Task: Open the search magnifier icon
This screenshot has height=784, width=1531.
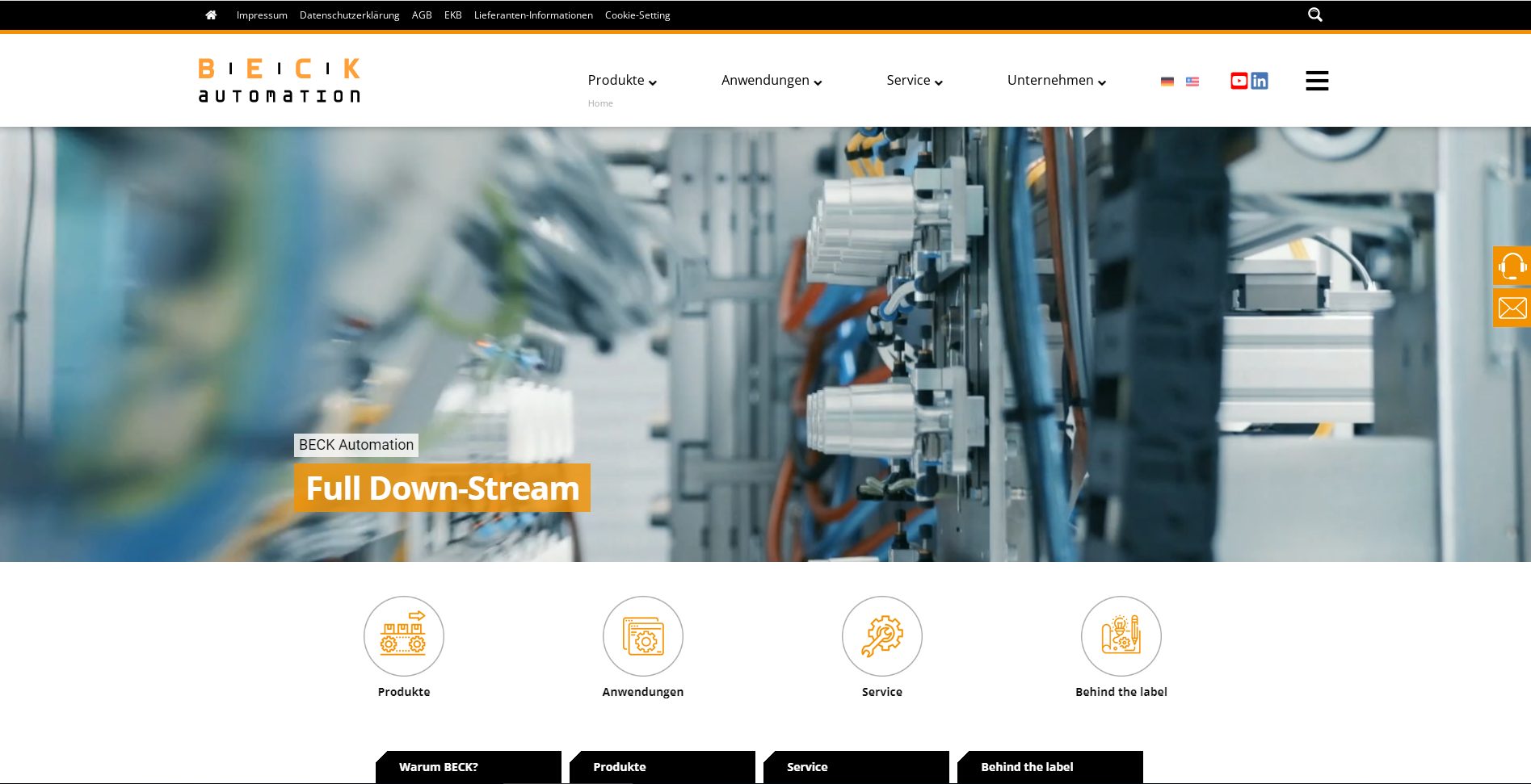Action: [1314, 14]
